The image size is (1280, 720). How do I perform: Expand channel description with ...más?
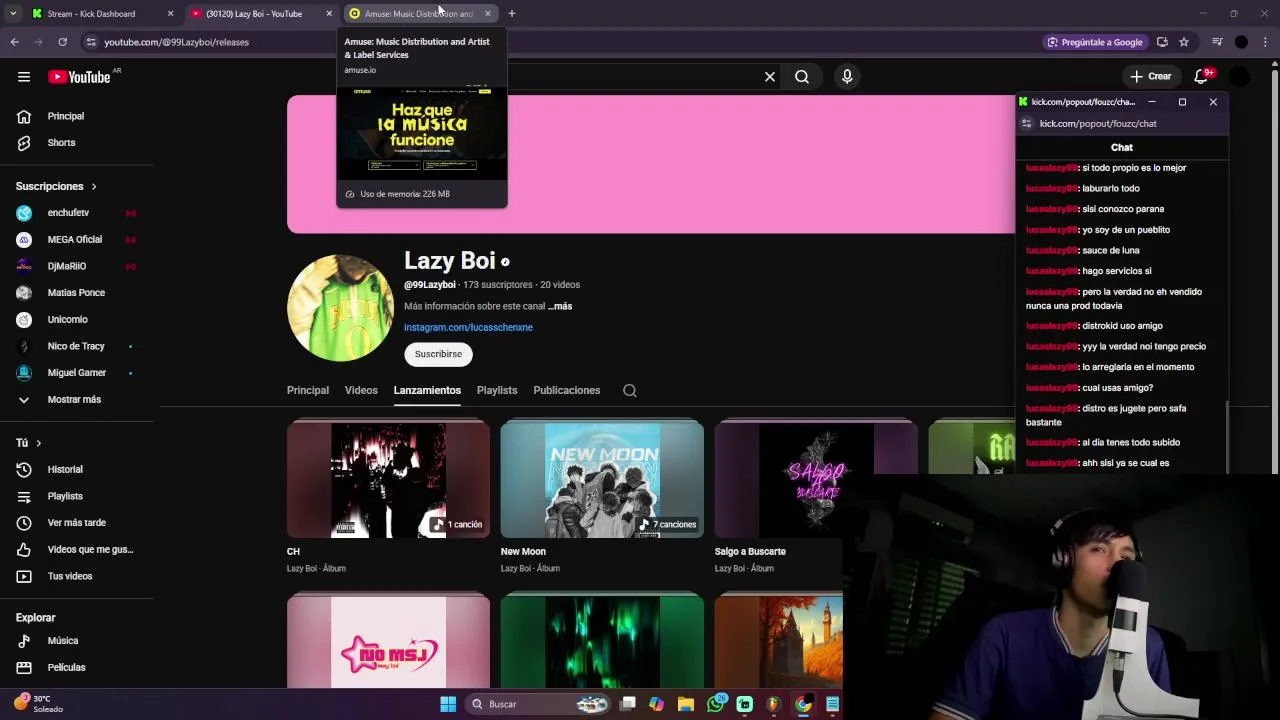(x=560, y=306)
